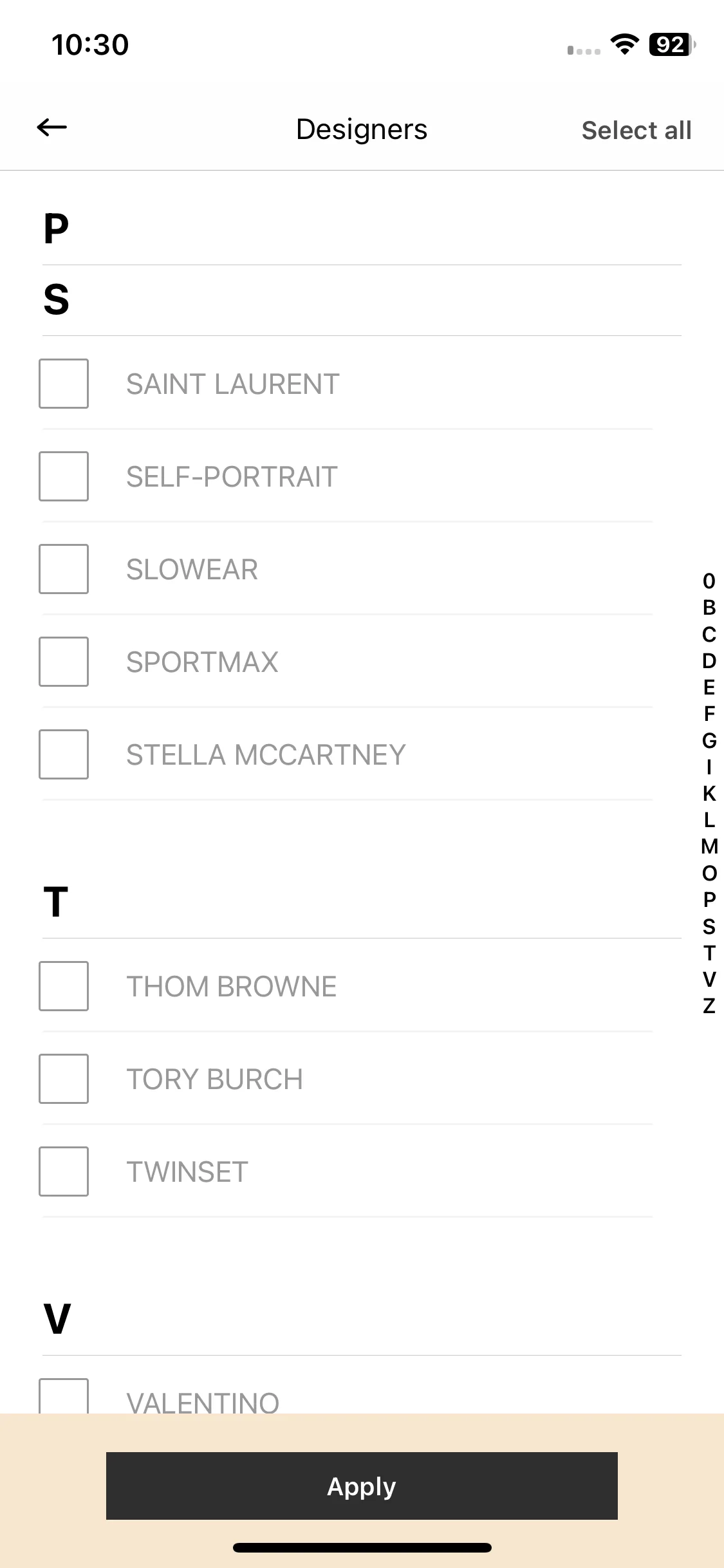Screen dimensions: 724x1568
Task: Jump to letter Z in index
Action: pyautogui.click(x=709, y=1005)
